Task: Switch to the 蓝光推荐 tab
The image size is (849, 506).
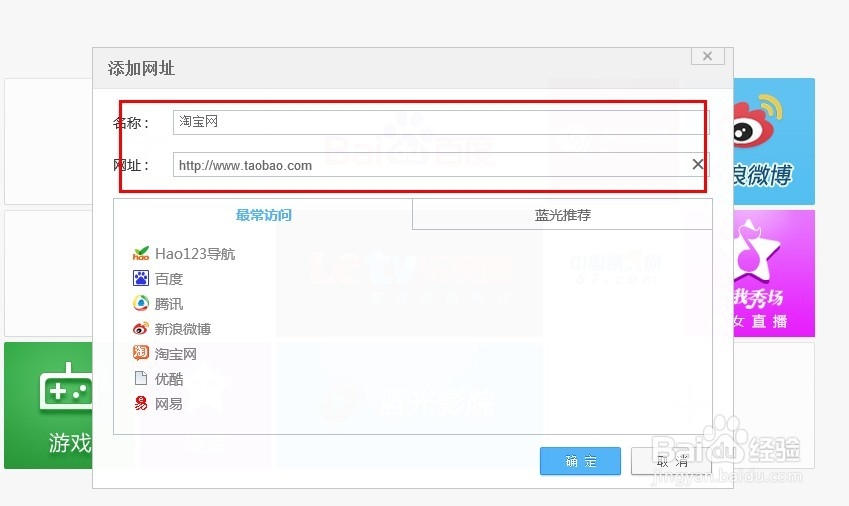Action: (x=563, y=215)
